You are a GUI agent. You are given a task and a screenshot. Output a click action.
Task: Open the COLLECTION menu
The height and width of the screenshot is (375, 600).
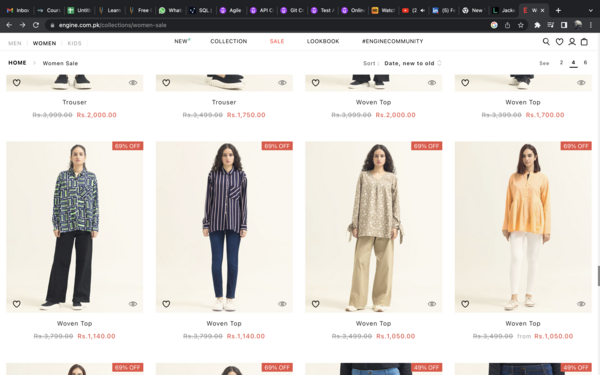click(x=228, y=41)
